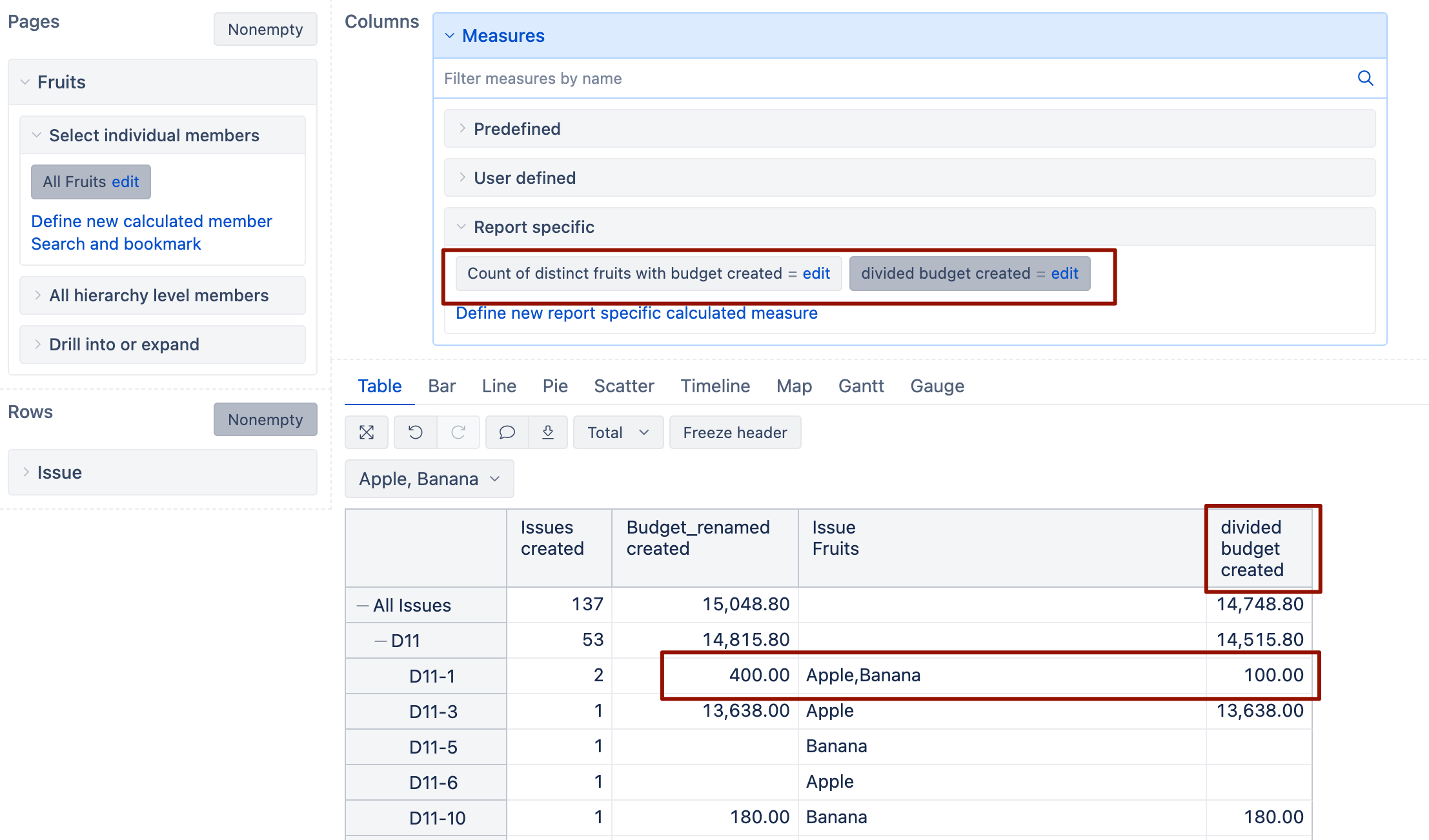Click the 14,748.80 divided budget cell
The height and width of the screenshot is (840, 1429).
point(1259,605)
